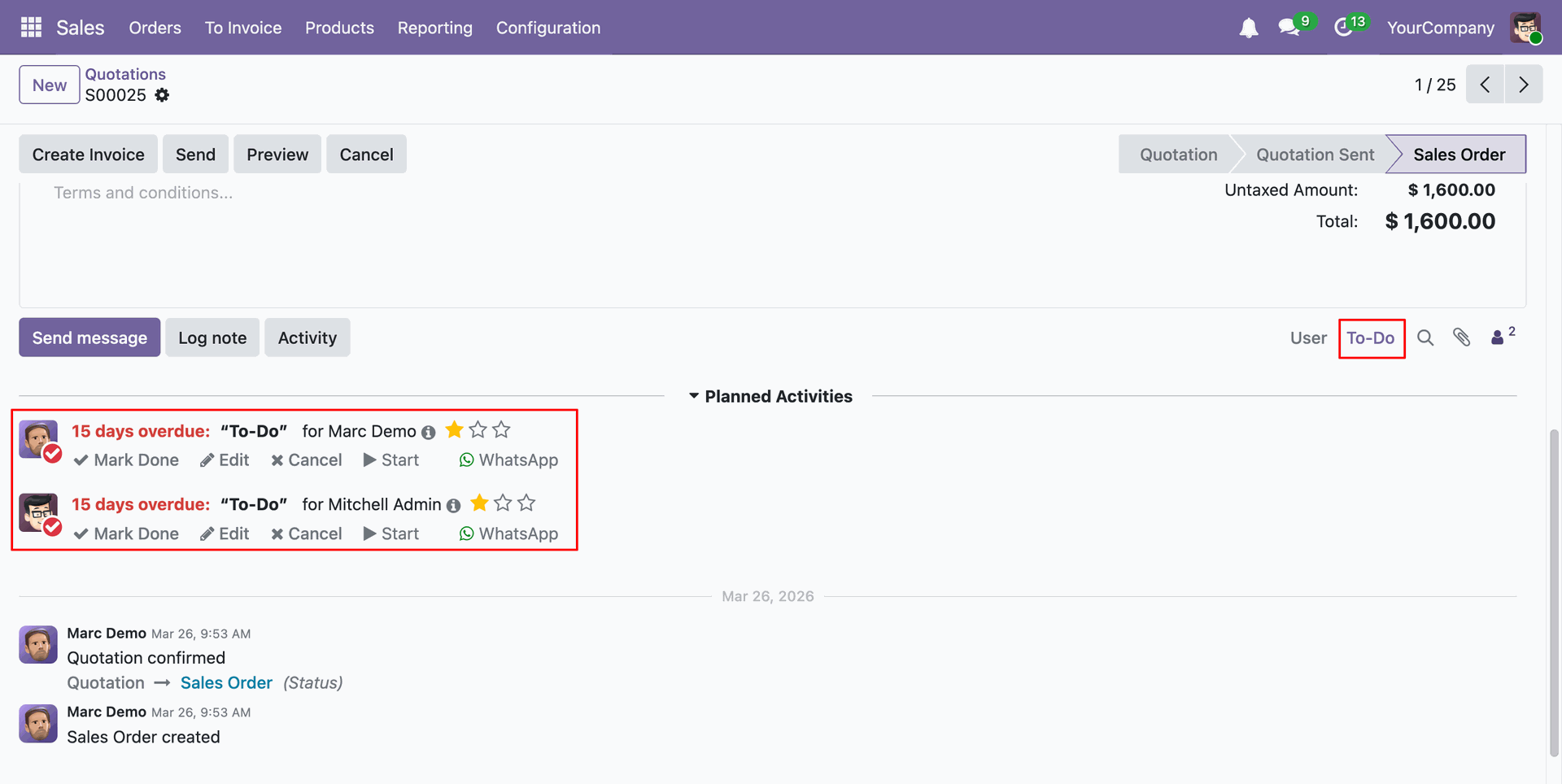Select the Quotation status stage
Image resolution: width=1562 pixels, height=784 pixels.
click(x=1178, y=155)
